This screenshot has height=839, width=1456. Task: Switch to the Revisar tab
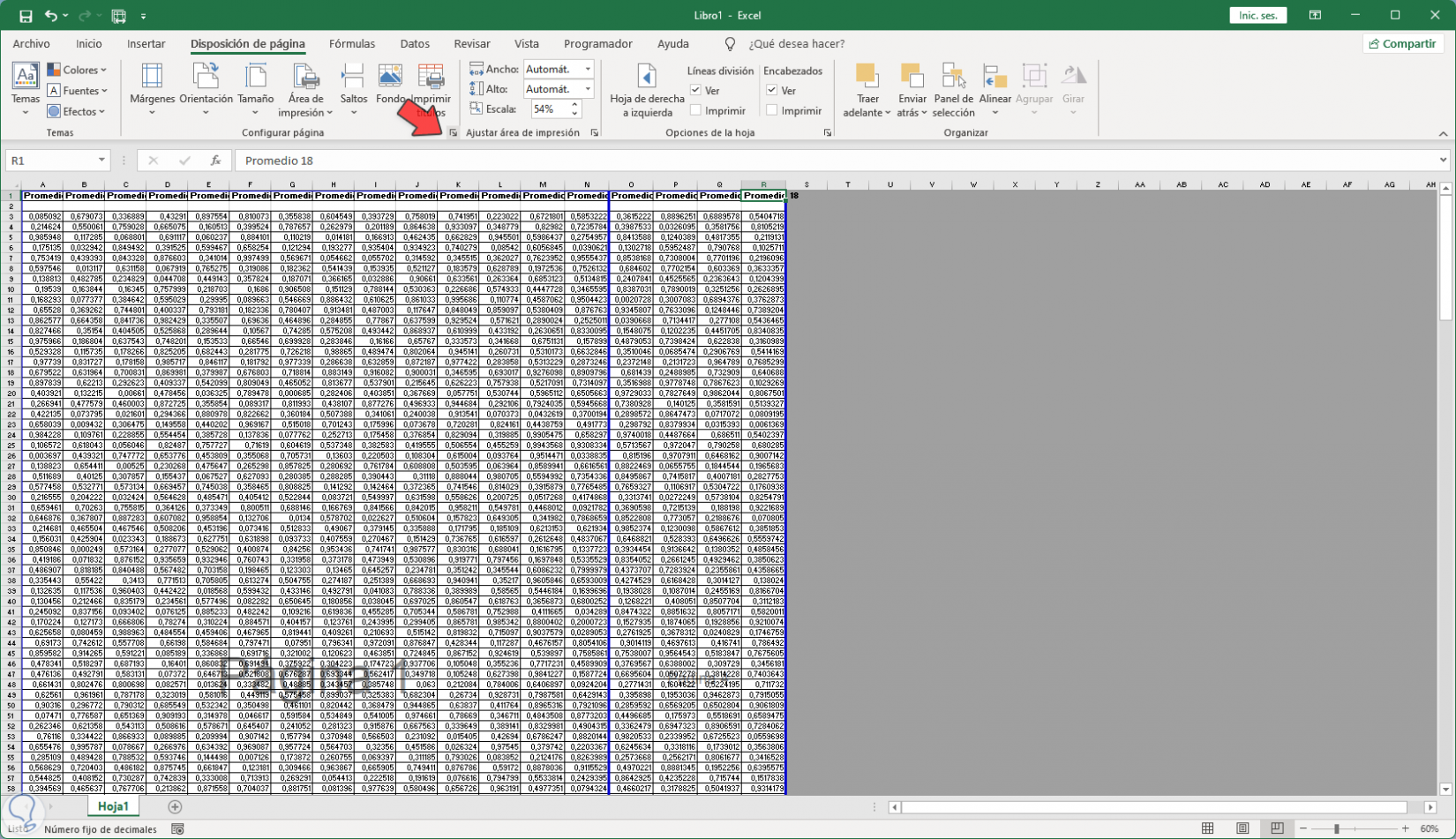pos(472,44)
